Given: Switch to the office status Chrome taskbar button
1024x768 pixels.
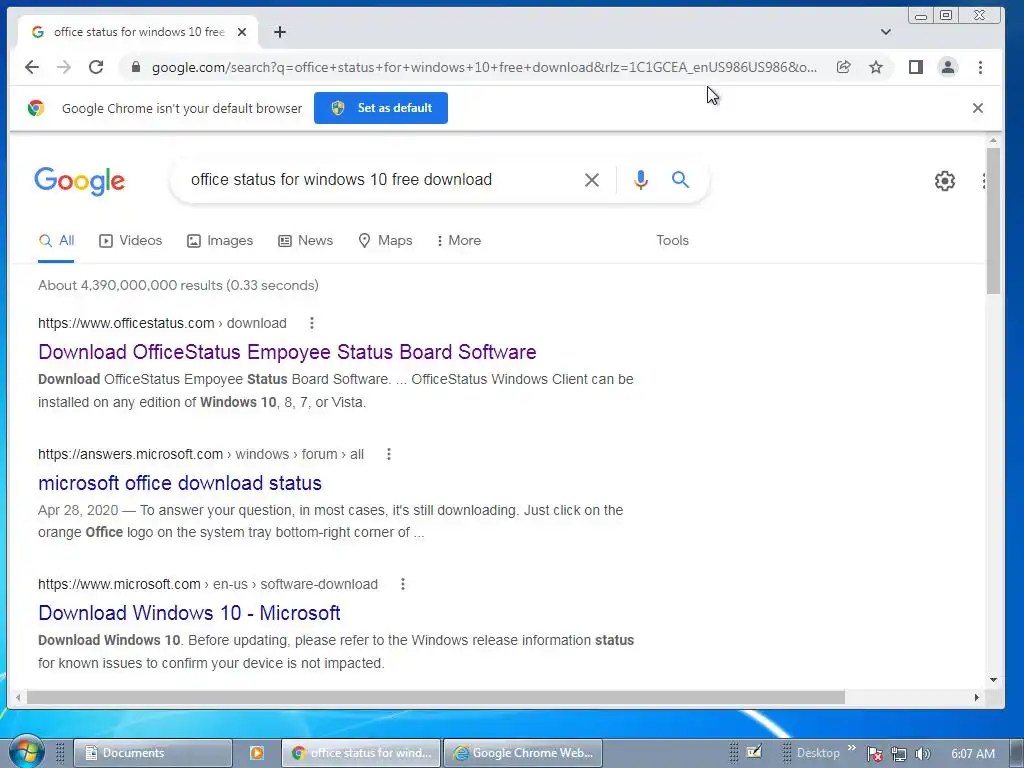Looking at the screenshot, I should [362, 753].
